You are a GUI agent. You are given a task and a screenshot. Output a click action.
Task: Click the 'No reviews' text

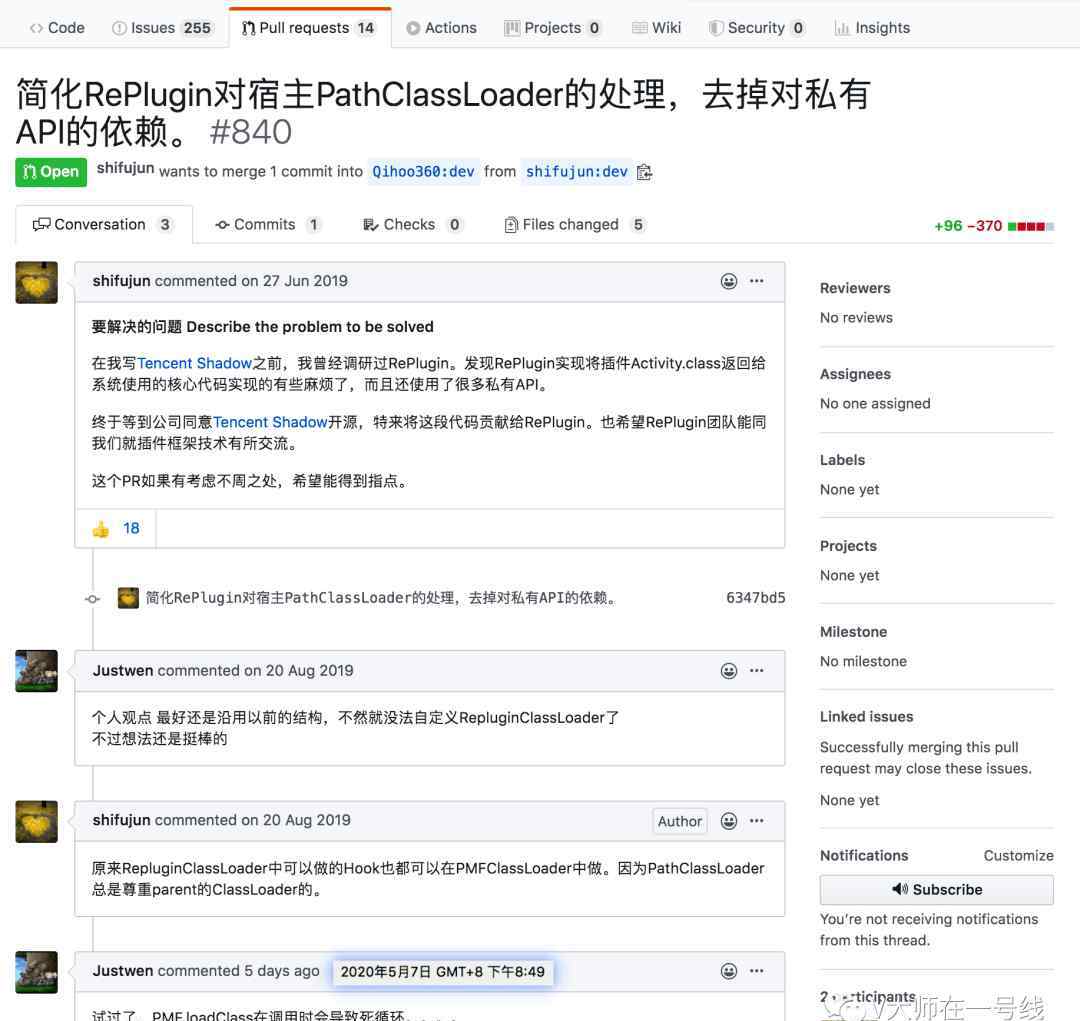click(856, 318)
